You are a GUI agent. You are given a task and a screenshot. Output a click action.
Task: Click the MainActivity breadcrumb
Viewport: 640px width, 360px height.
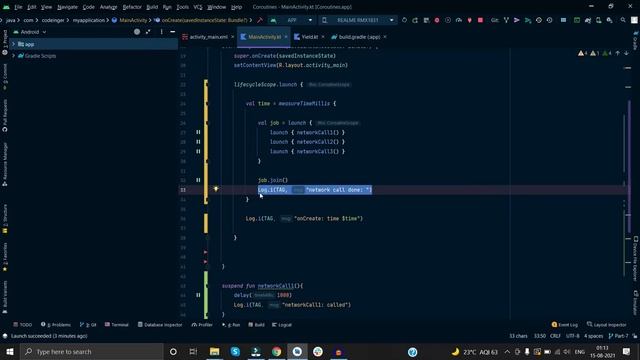pos(129,20)
